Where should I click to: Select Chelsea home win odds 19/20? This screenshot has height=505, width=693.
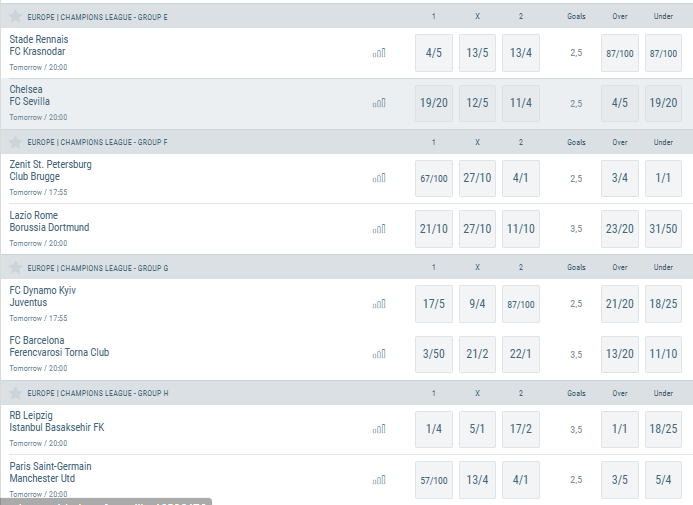click(434, 103)
